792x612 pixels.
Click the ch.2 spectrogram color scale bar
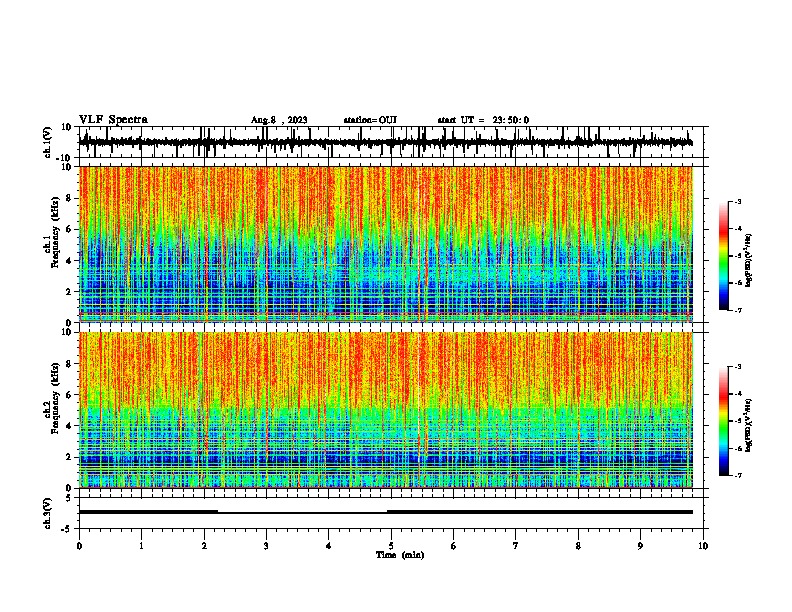(723, 421)
